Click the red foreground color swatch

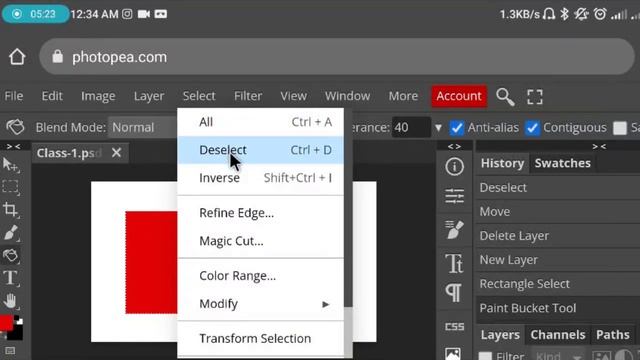[6, 323]
